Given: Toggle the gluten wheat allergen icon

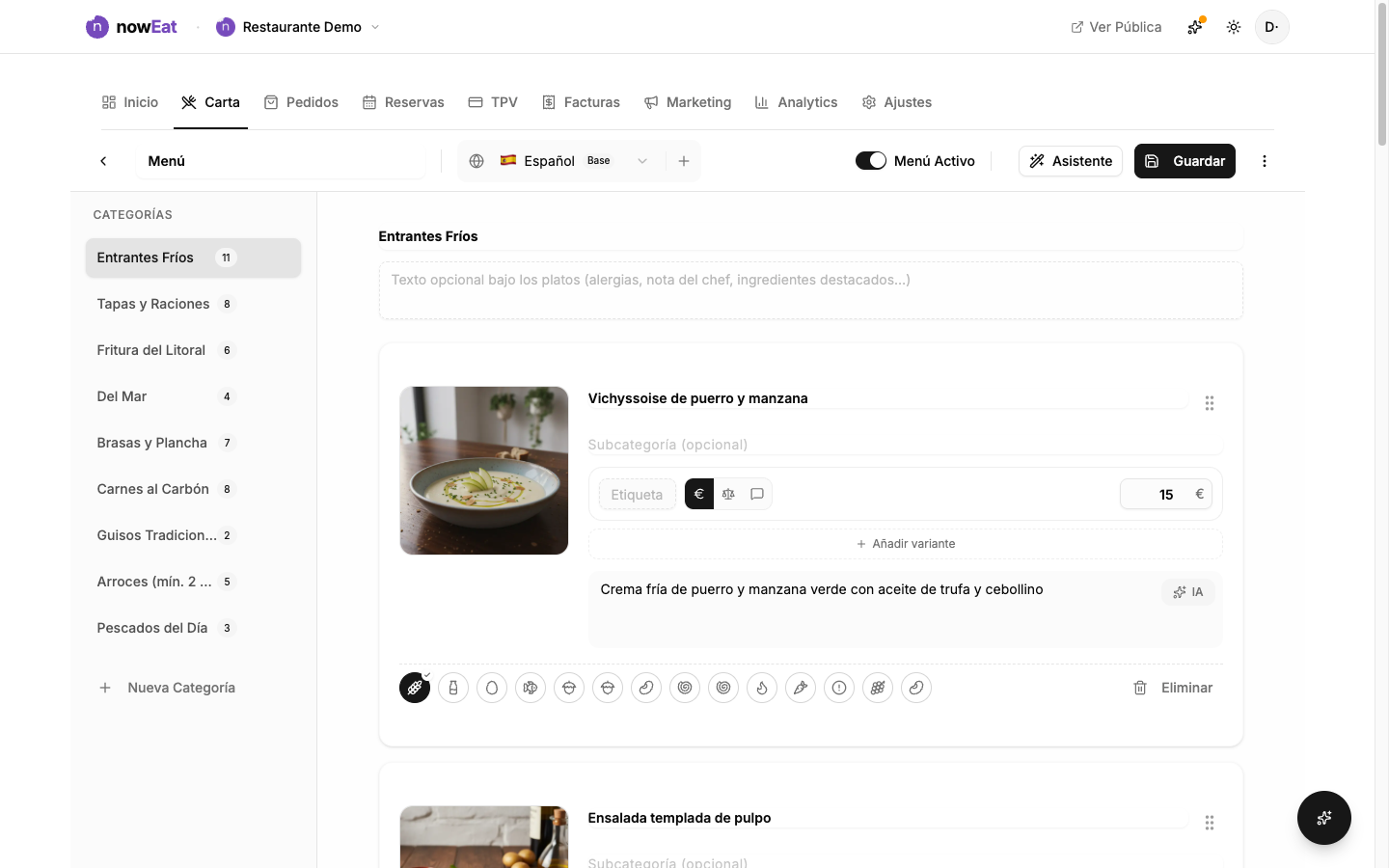Looking at the screenshot, I should tap(415, 688).
